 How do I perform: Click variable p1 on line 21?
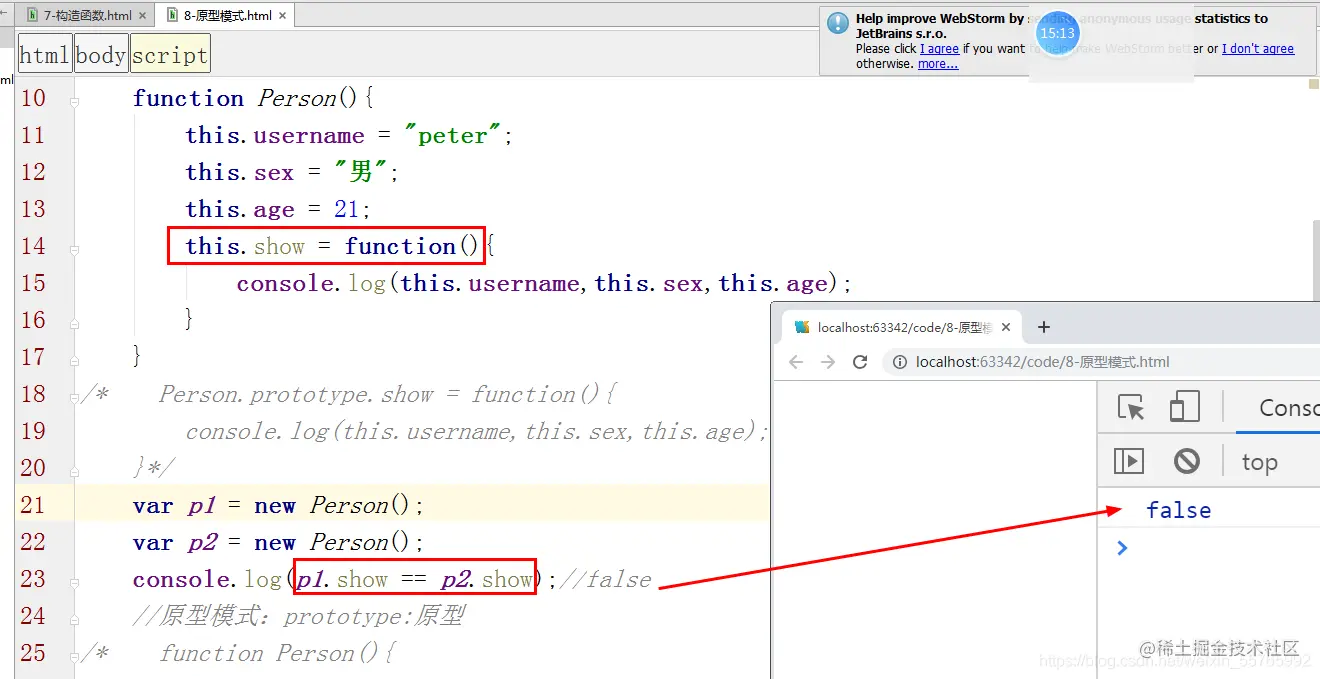201,506
